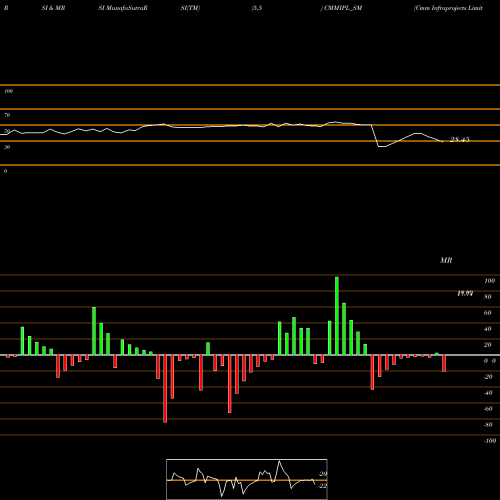Viewport: 500px width, 500px height.
Task: Click the MR axis label 20
Action: click(x=488, y=345)
